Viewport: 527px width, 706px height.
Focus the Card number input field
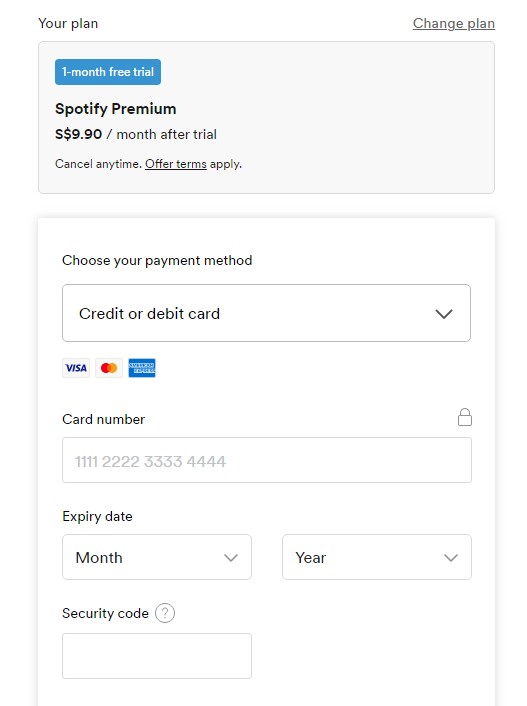pos(267,460)
